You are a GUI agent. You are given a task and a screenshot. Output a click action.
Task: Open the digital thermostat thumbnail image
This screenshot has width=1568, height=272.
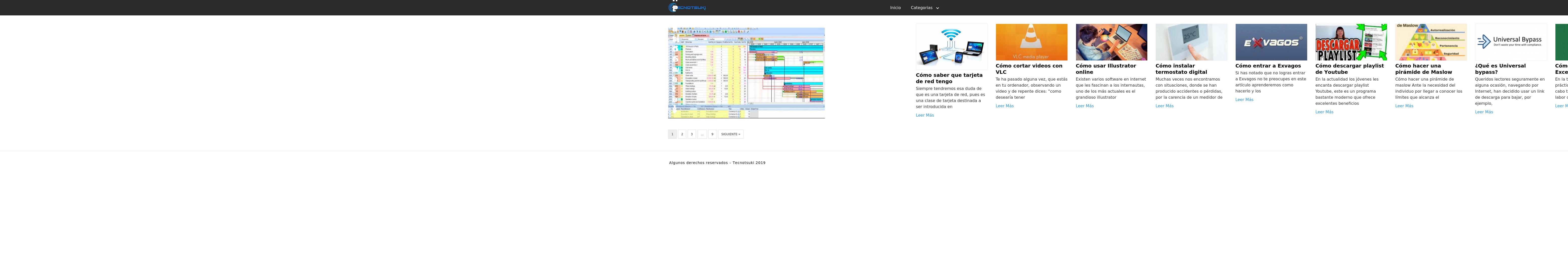click(x=1191, y=43)
